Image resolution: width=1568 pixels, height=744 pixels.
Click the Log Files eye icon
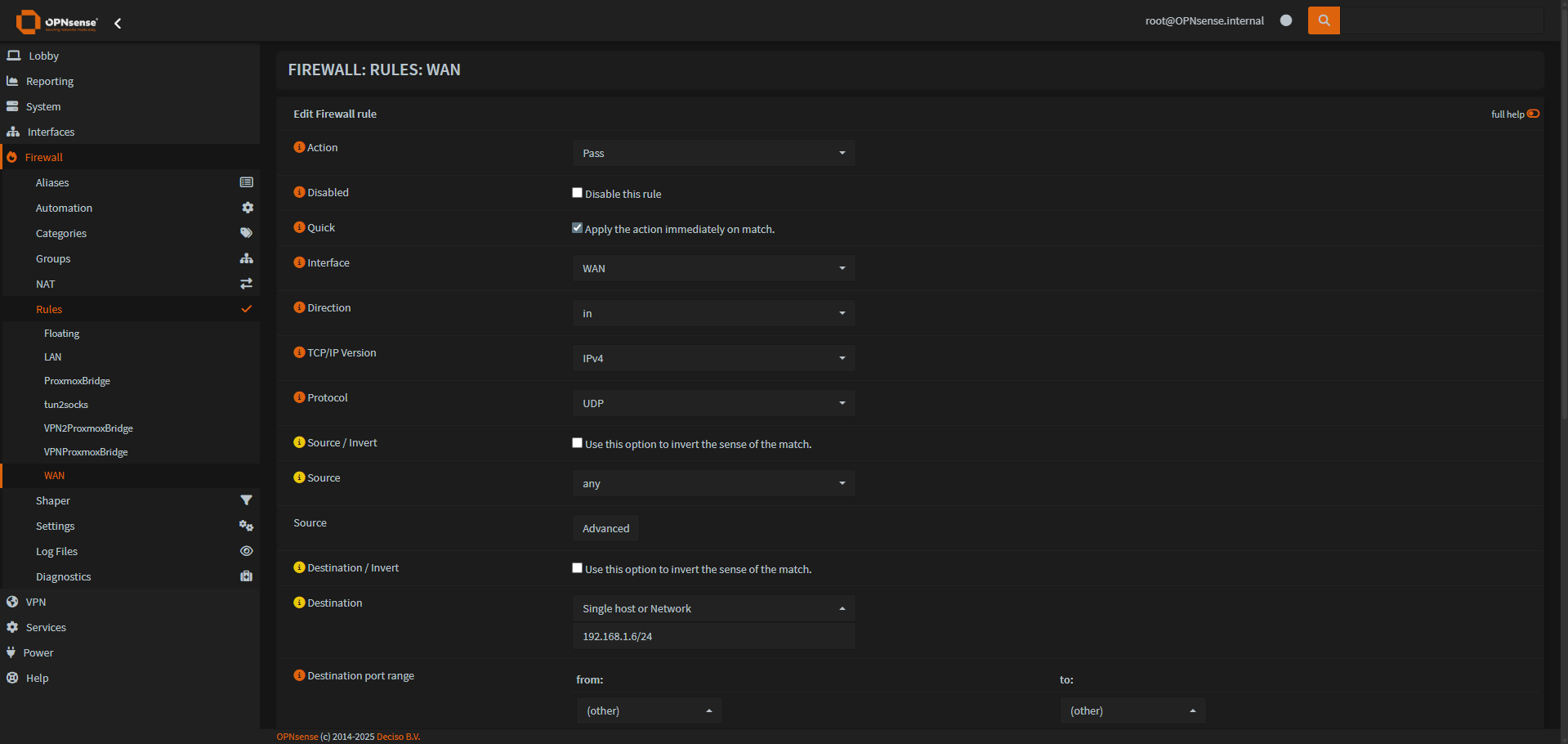(246, 551)
